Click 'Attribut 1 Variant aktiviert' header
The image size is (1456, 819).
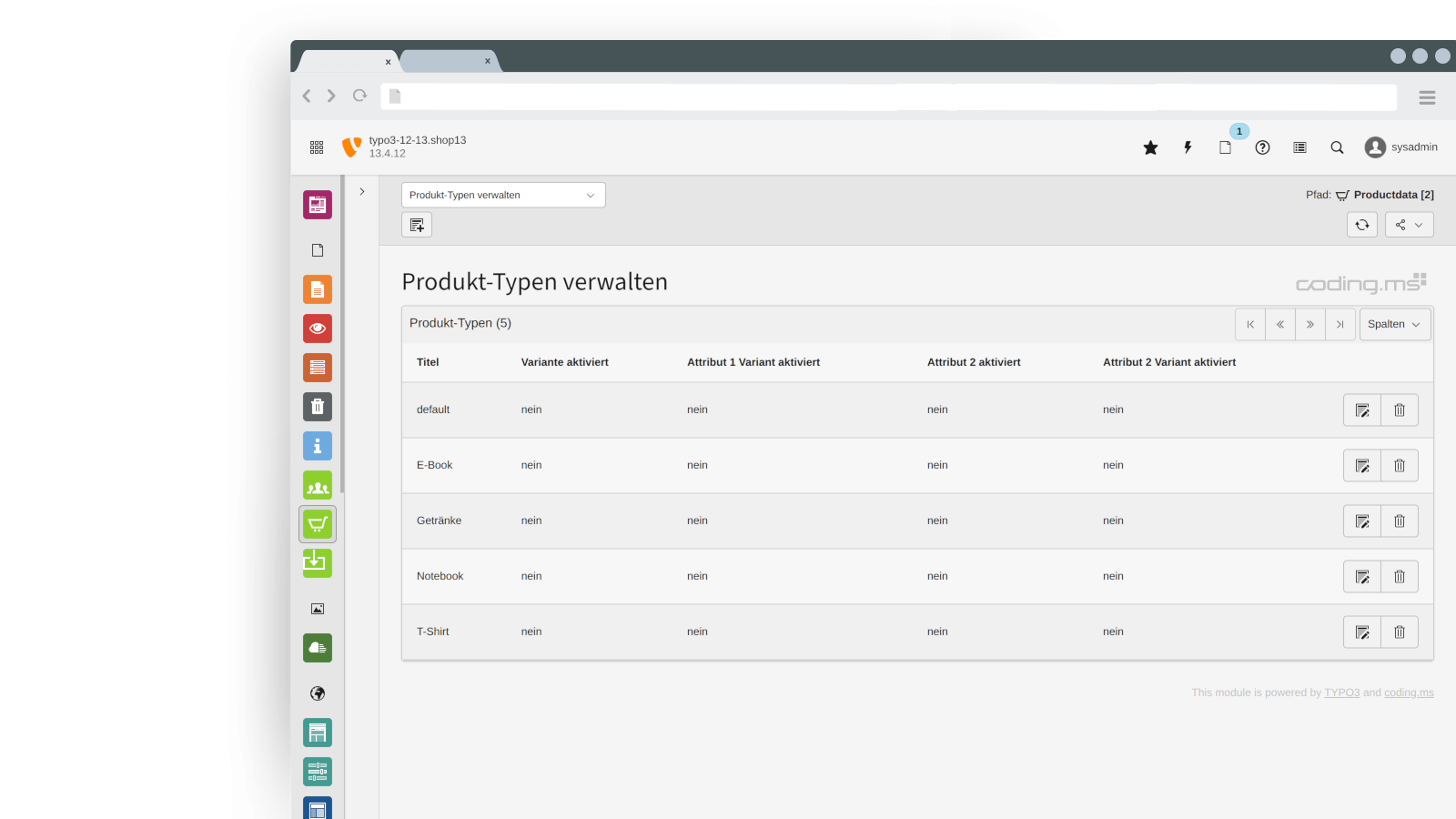point(753,362)
